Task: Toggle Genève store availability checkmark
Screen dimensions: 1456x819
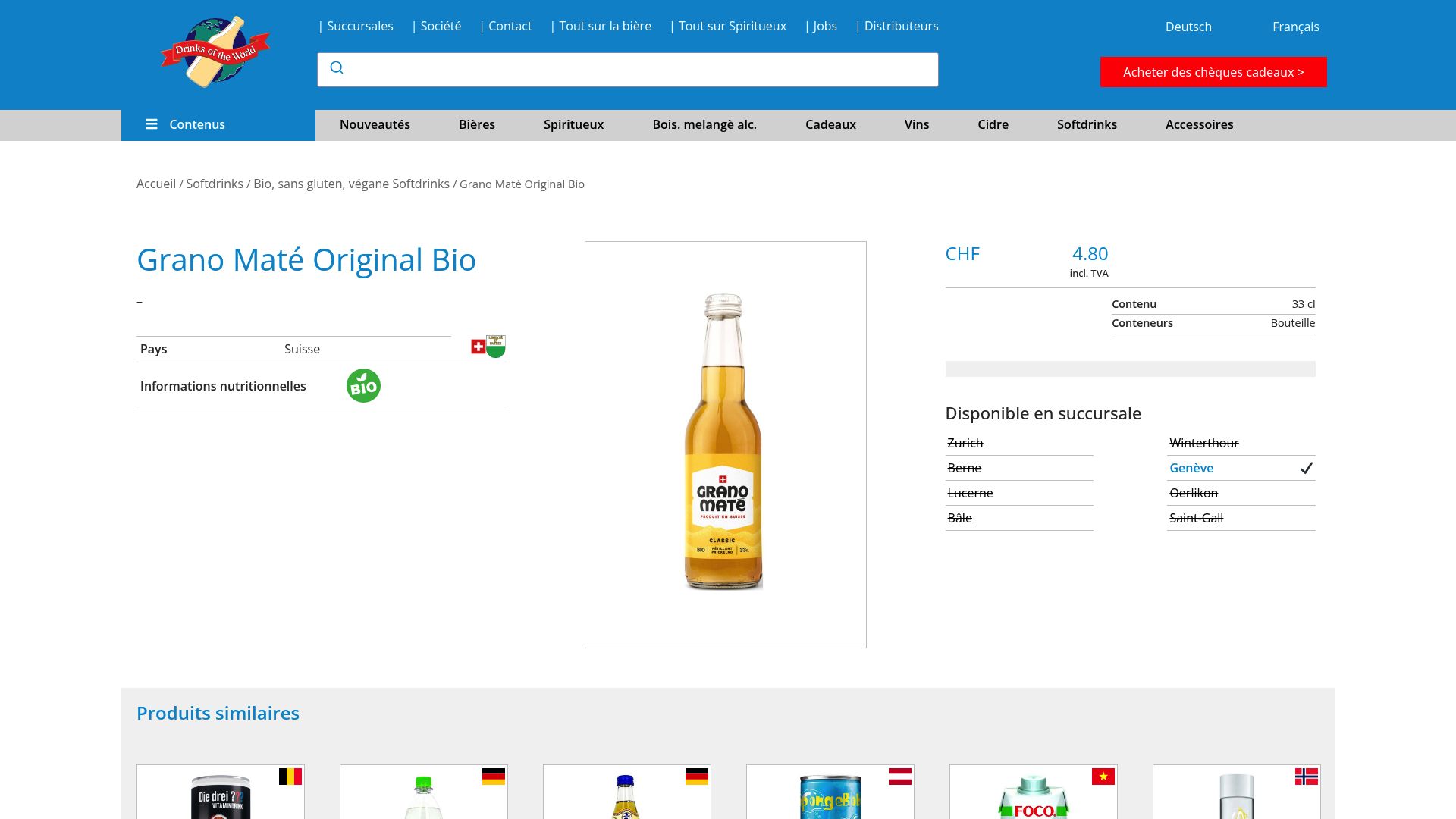Action: tap(1306, 468)
